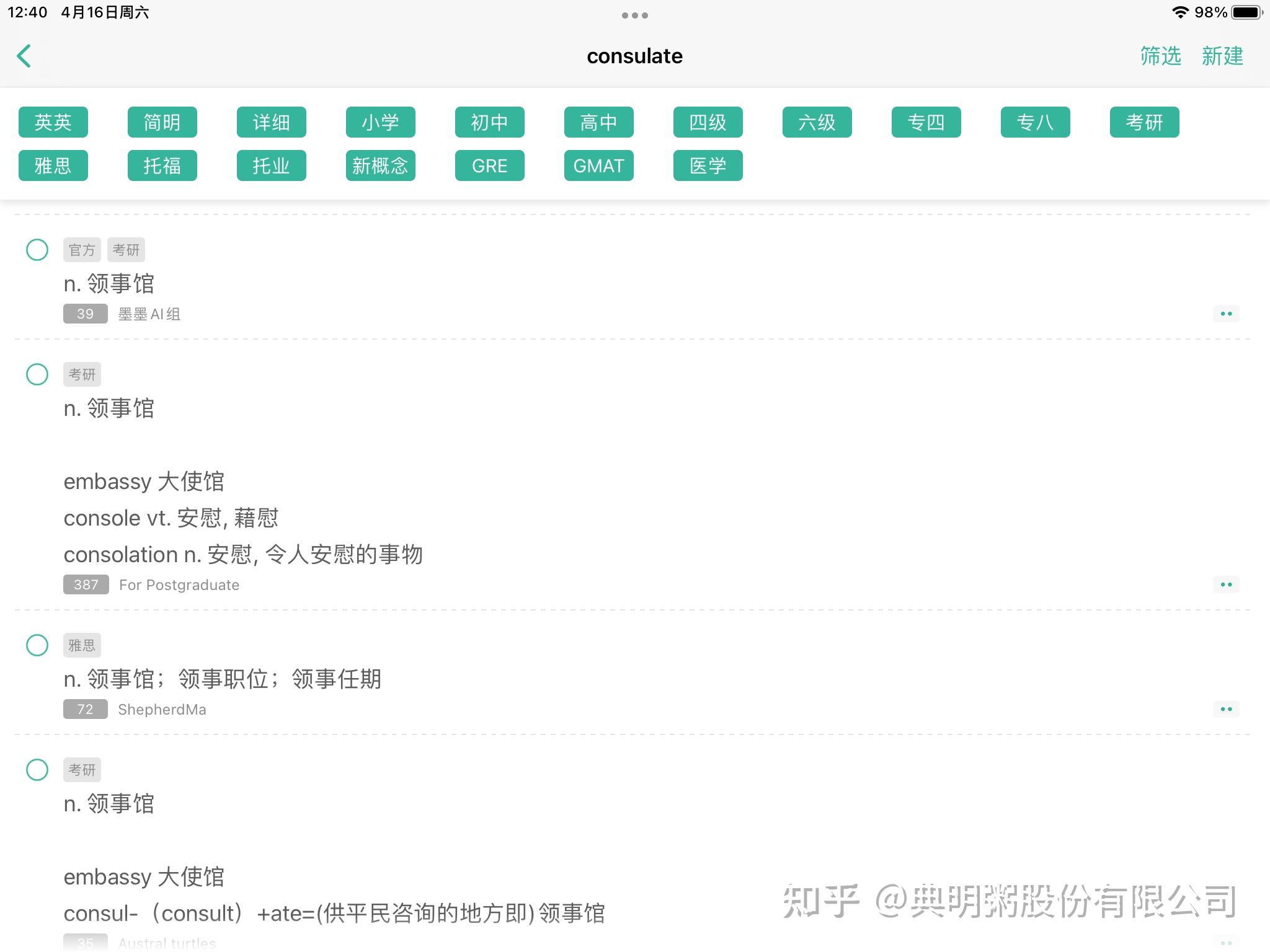1270x952 pixels.
Task: Filter by 专四 tag
Action: click(926, 122)
